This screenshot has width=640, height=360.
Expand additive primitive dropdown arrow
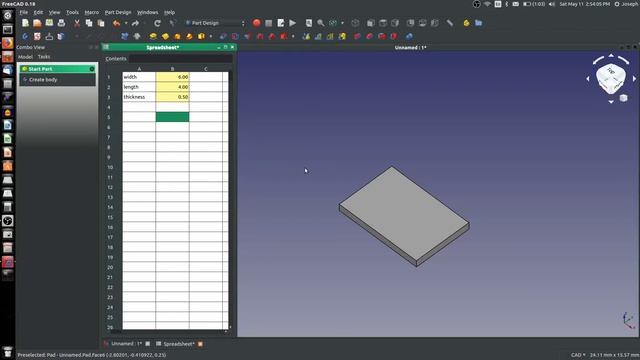211,36
